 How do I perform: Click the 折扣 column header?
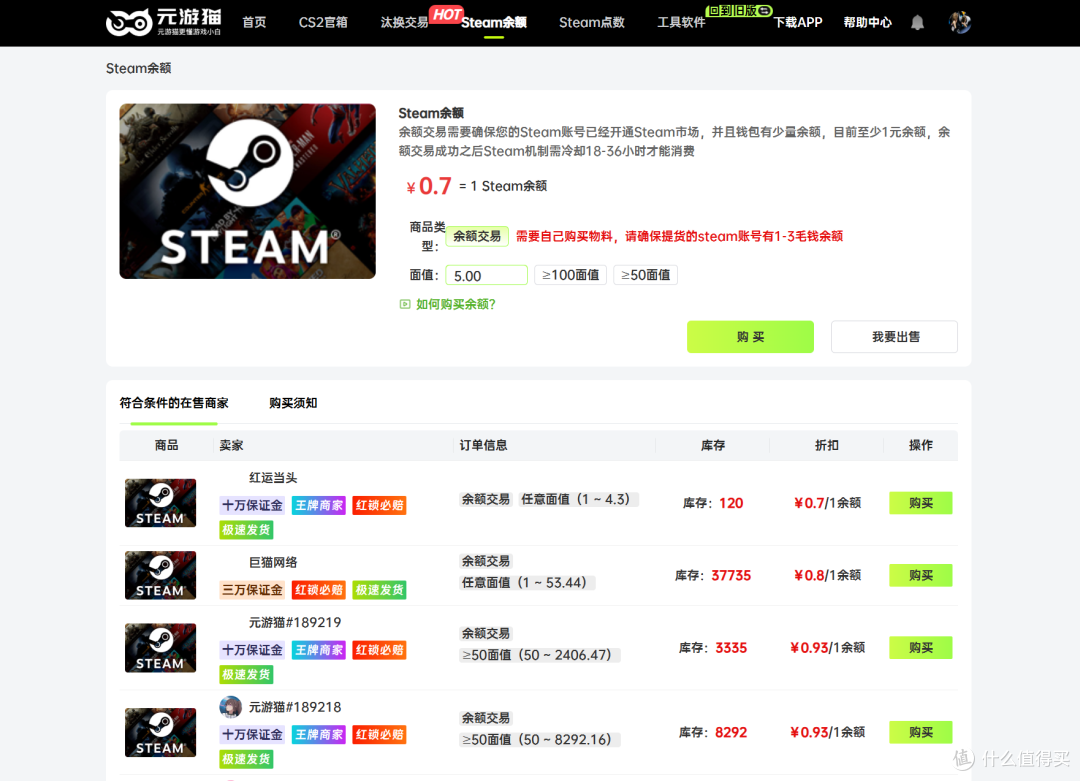pyautogui.click(x=827, y=446)
